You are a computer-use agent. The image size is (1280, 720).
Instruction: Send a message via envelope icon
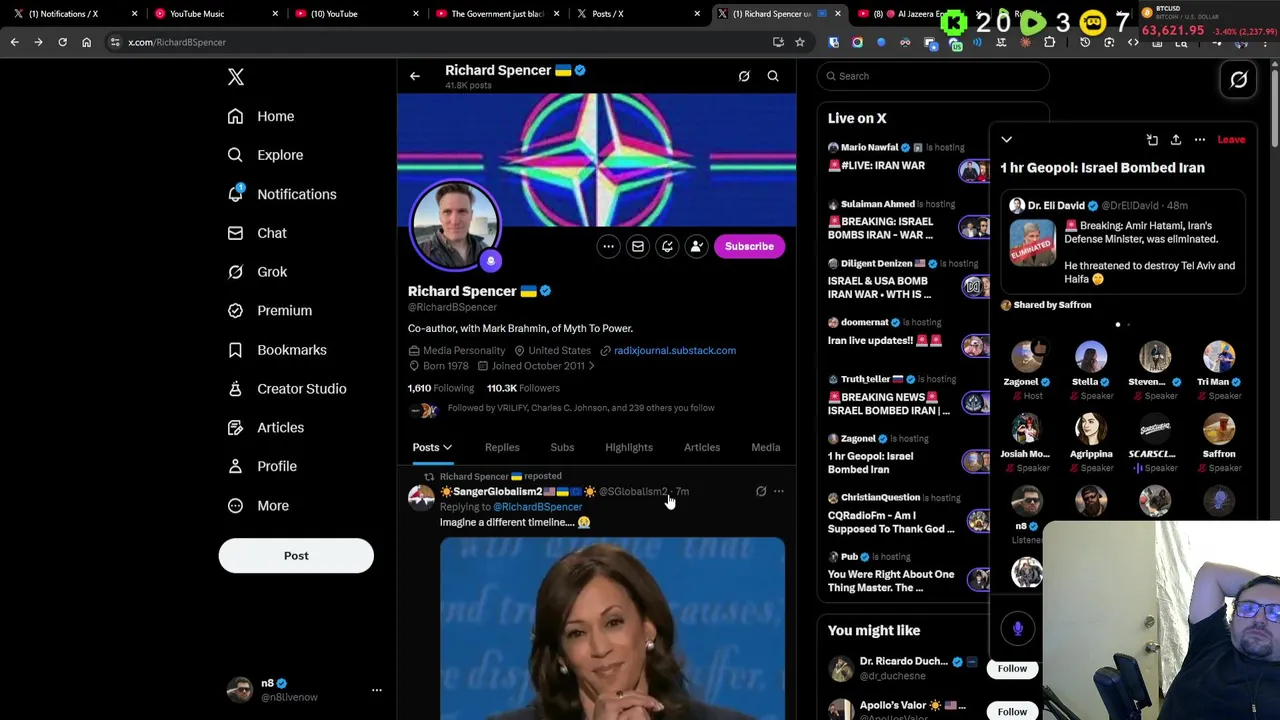[637, 246]
